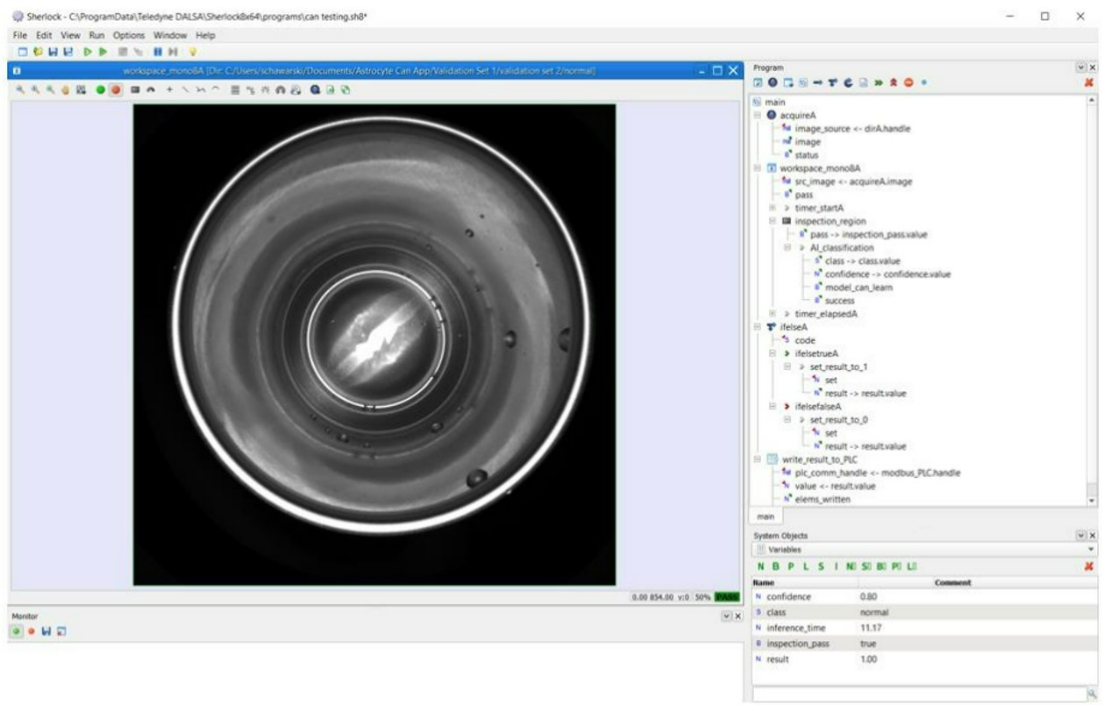This screenshot has width=1102, height=705.
Task: Click the red figure icon in Program toolbar
Action: pyautogui.click(x=893, y=83)
